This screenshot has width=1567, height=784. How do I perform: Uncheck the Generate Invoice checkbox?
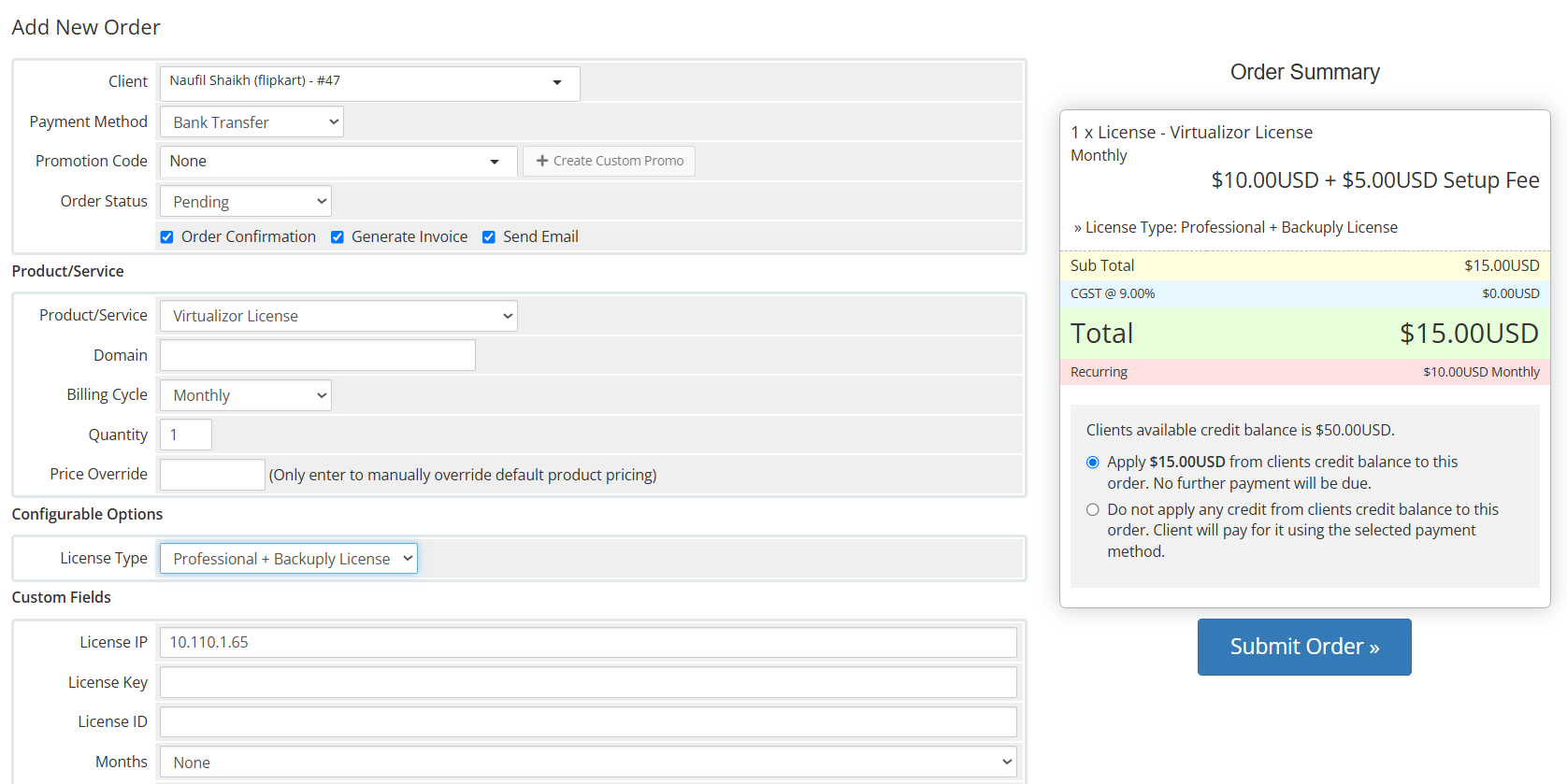(338, 237)
